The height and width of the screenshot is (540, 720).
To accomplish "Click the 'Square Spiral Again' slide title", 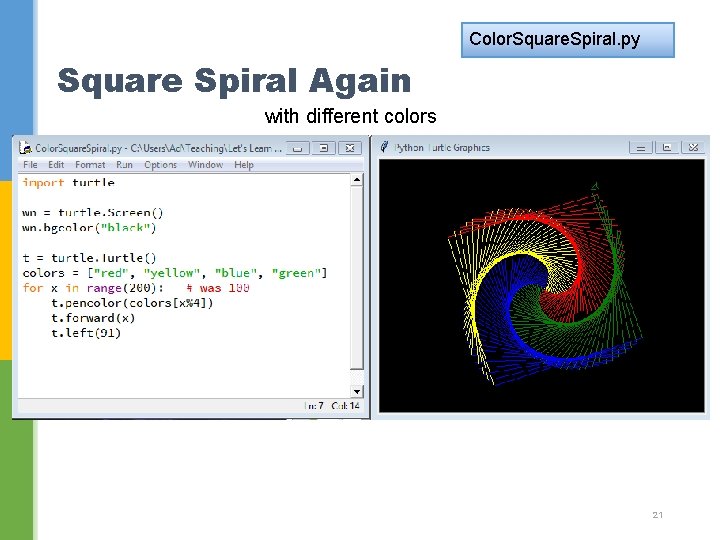I will coord(234,81).
